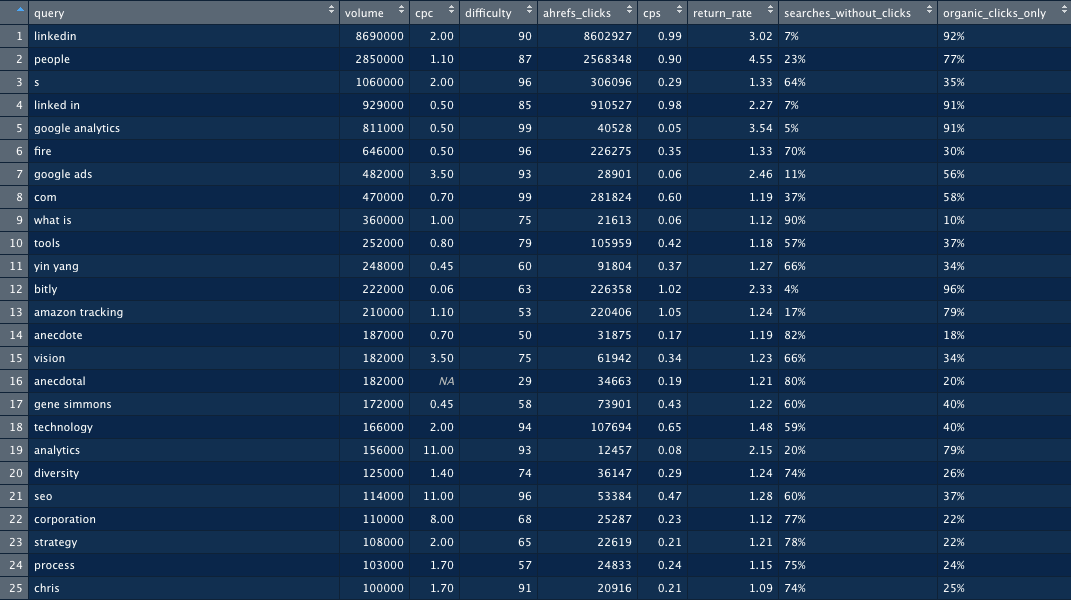
Task: Click ahrefs_clicks value 8602927
Action: point(608,36)
